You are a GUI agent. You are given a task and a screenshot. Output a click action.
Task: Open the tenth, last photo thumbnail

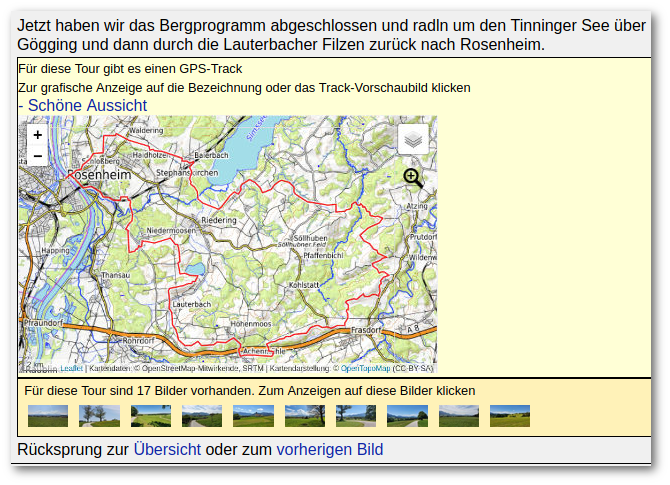510,416
